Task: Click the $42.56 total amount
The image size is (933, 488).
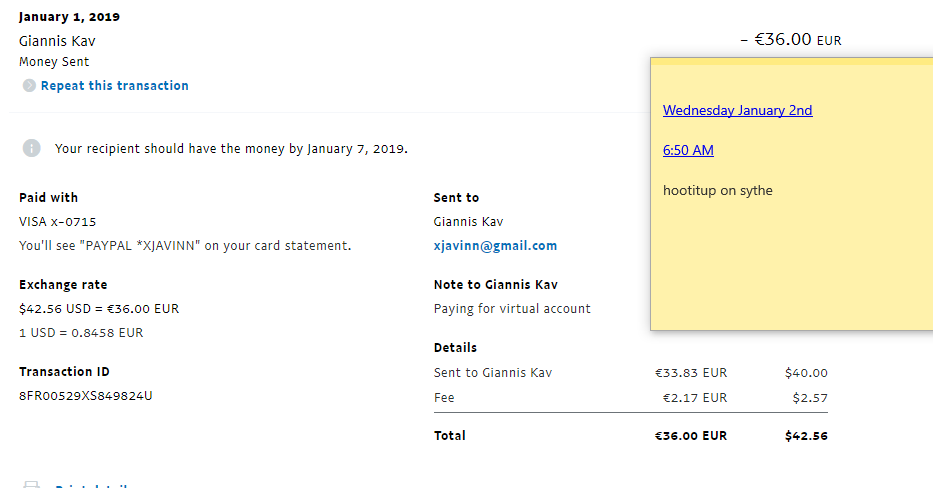Action: (806, 436)
